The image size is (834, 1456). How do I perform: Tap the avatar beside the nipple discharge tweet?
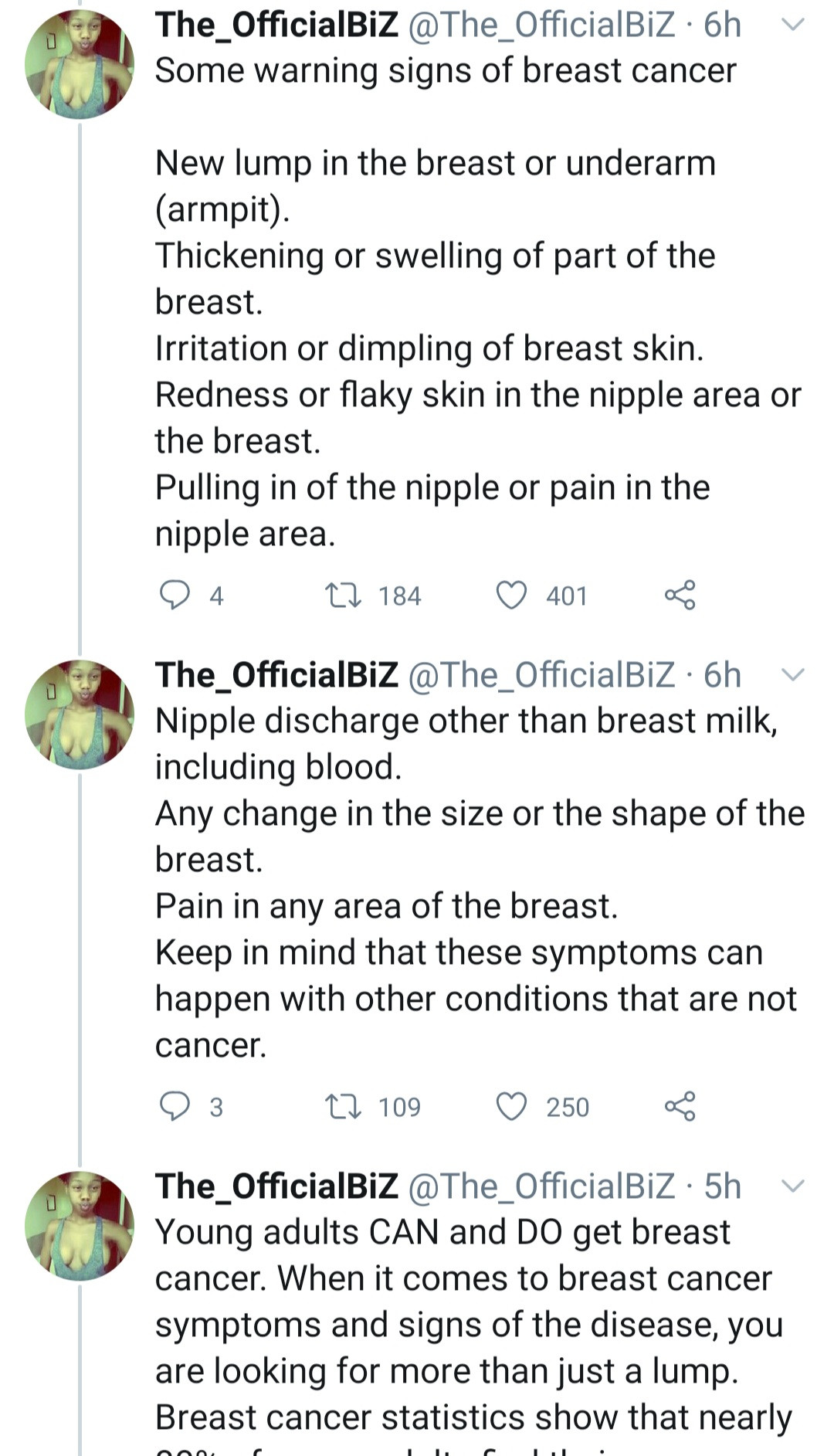pyautogui.click(x=80, y=714)
